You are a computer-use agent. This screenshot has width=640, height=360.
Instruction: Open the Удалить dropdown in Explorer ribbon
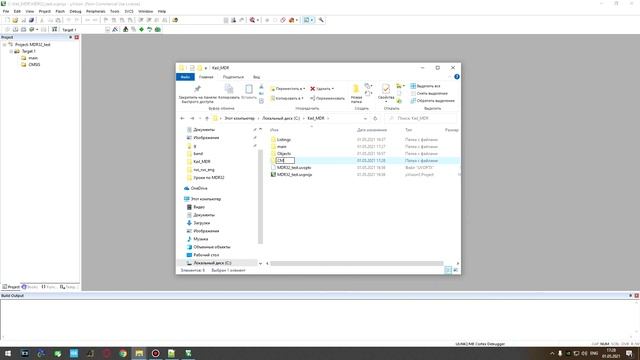pyautogui.click(x=322, y=89)
